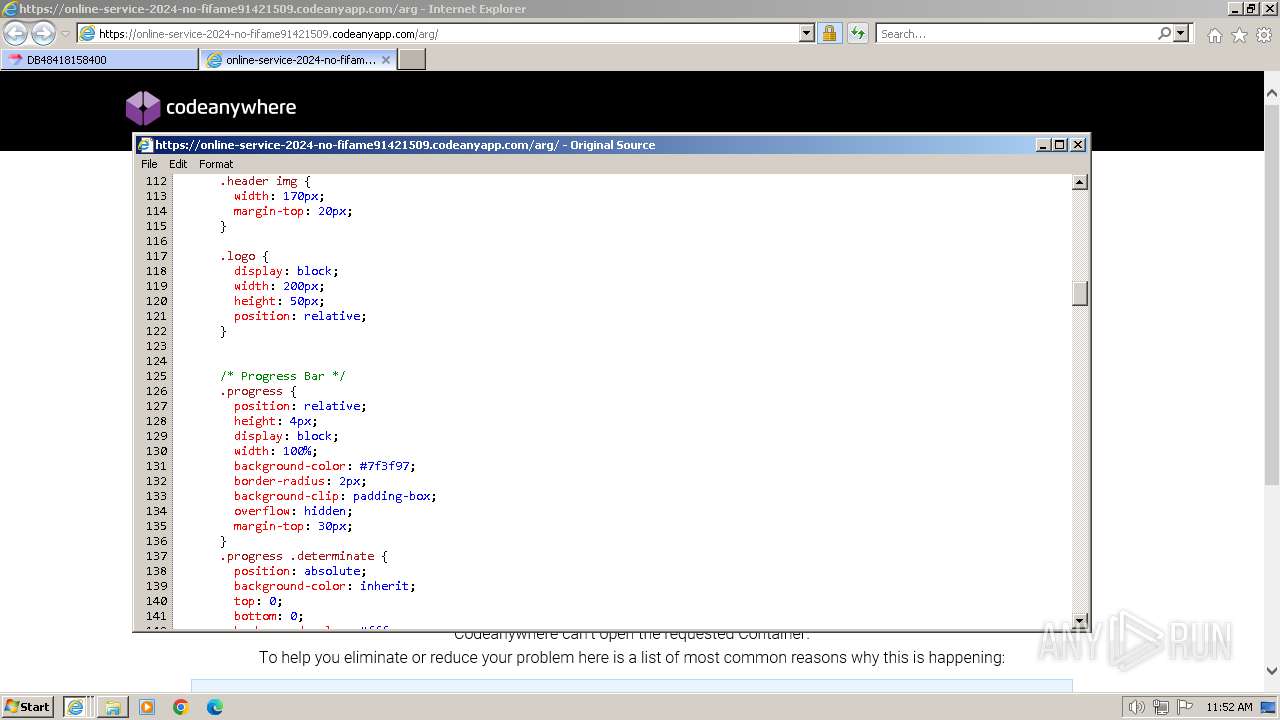Click the source viewer scrollbar thumb
This screenshot has width=1280, height=720.
[x=1080, y=293]
